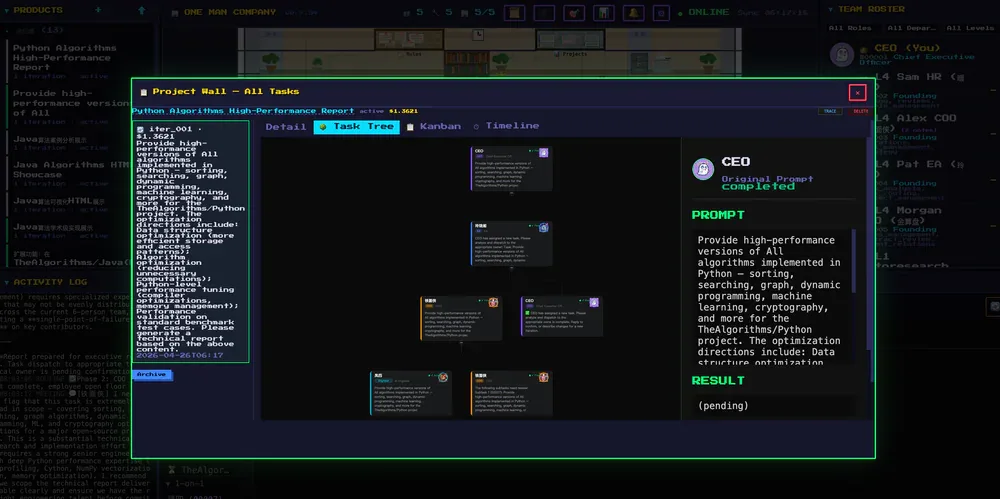
Task: Click the dartboard target icon in top toolbar
Action: pos(573,13)
